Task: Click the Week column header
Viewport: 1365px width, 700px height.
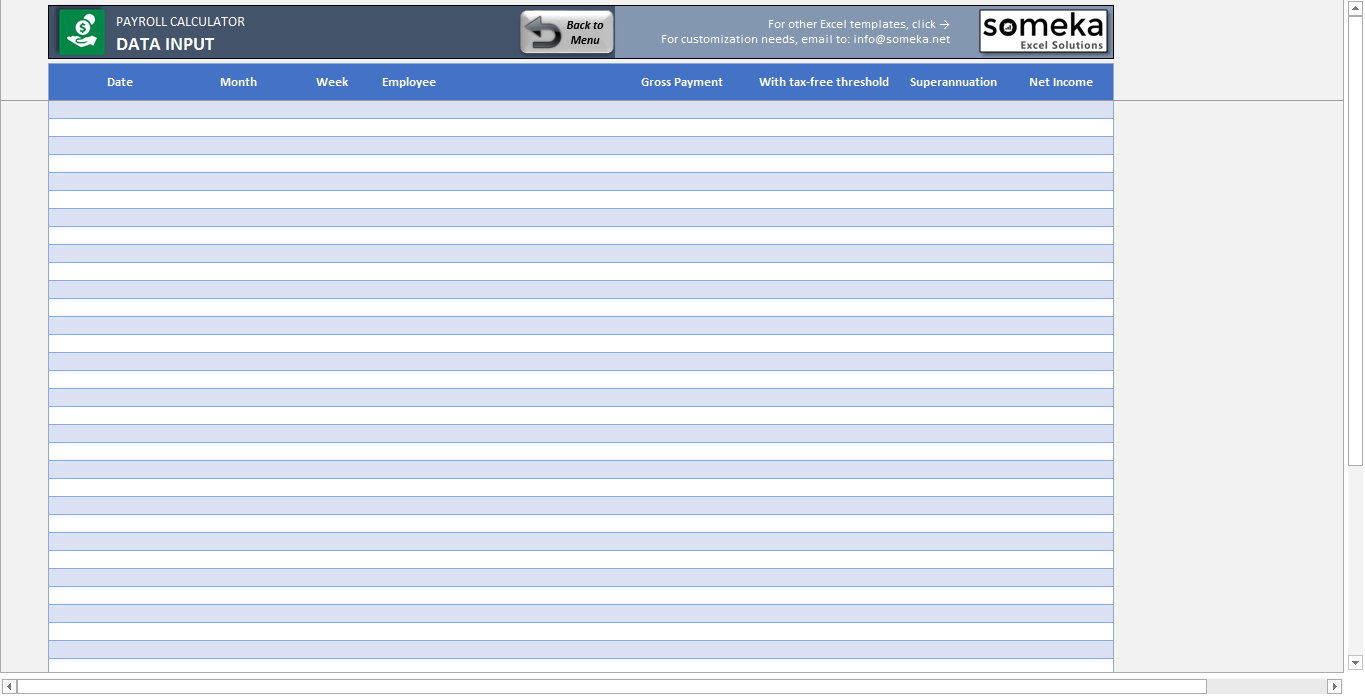Action: [332, 82]
